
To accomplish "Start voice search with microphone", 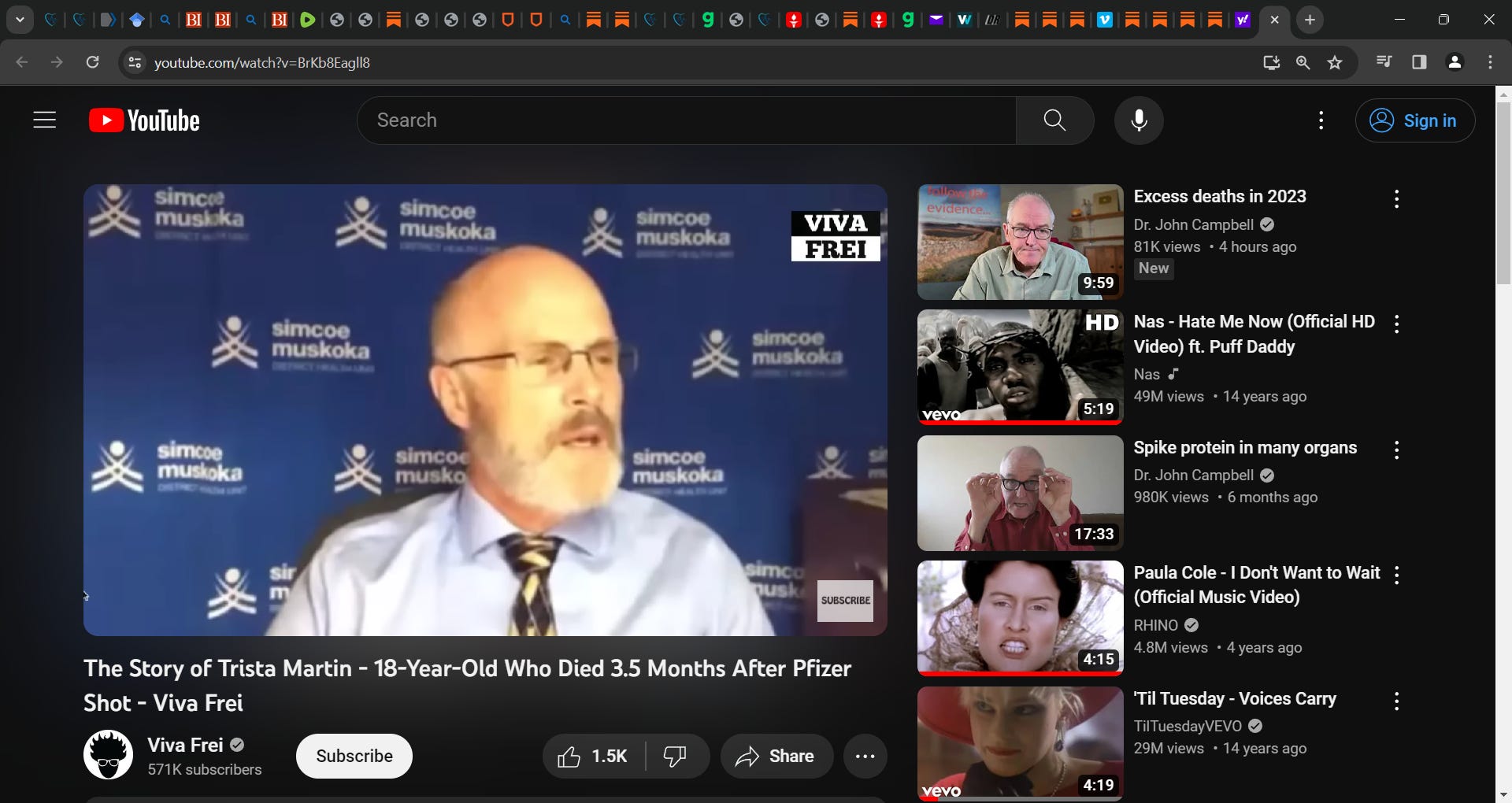I will 1139,120.
